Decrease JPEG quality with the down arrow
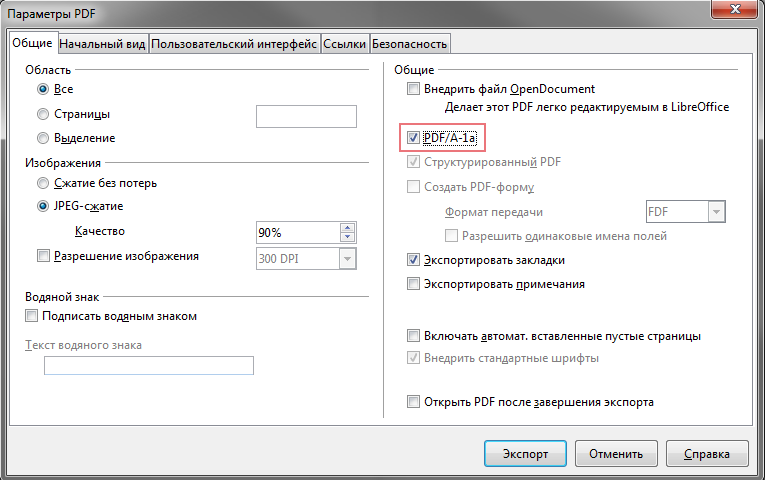Viewport: 765px width, 480px height. [347, 237]
